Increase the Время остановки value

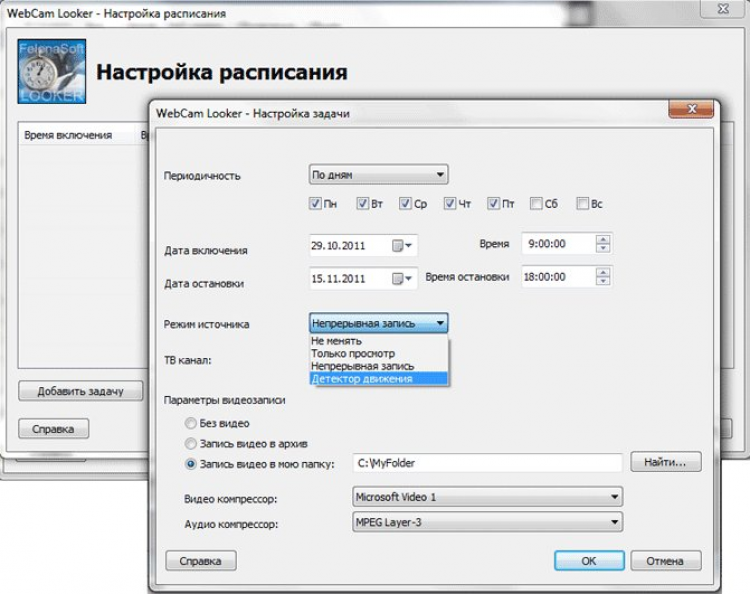pyautogui.click(x=603, y=273)
